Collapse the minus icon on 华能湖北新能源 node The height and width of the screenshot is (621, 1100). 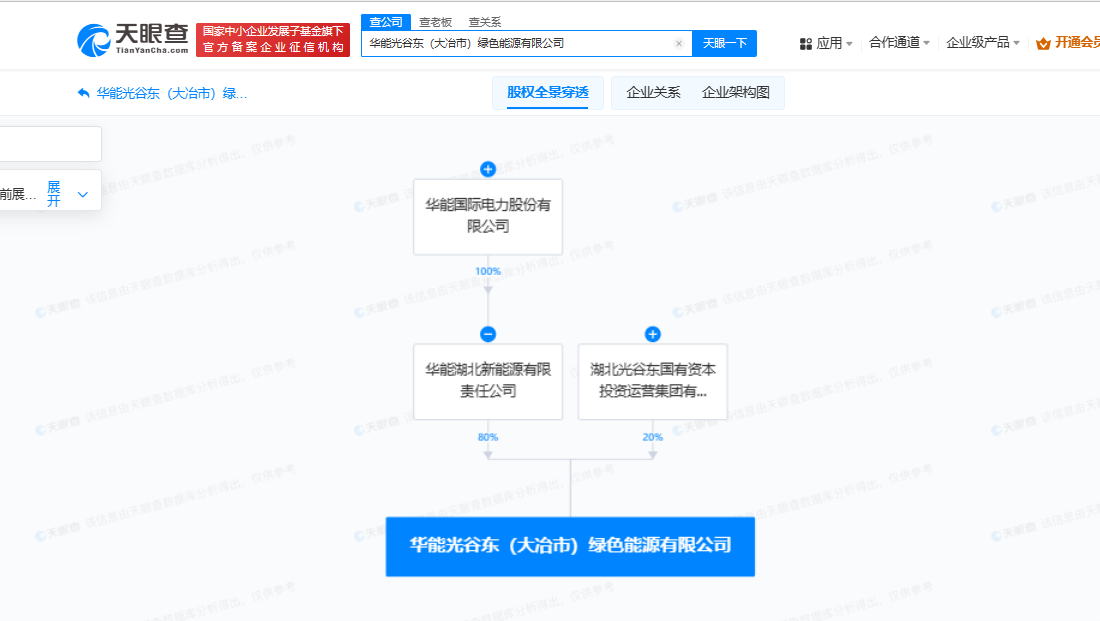[x=487, y=334]
